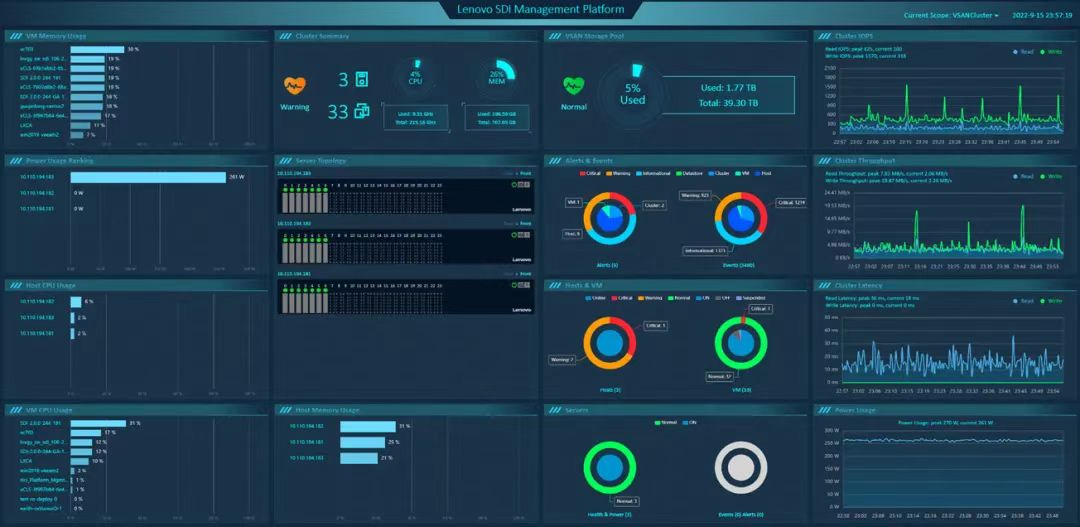Click the top bar in Power Usage Ranking
The width and height of the screenshot is (1080, 527).
[147, 177]
